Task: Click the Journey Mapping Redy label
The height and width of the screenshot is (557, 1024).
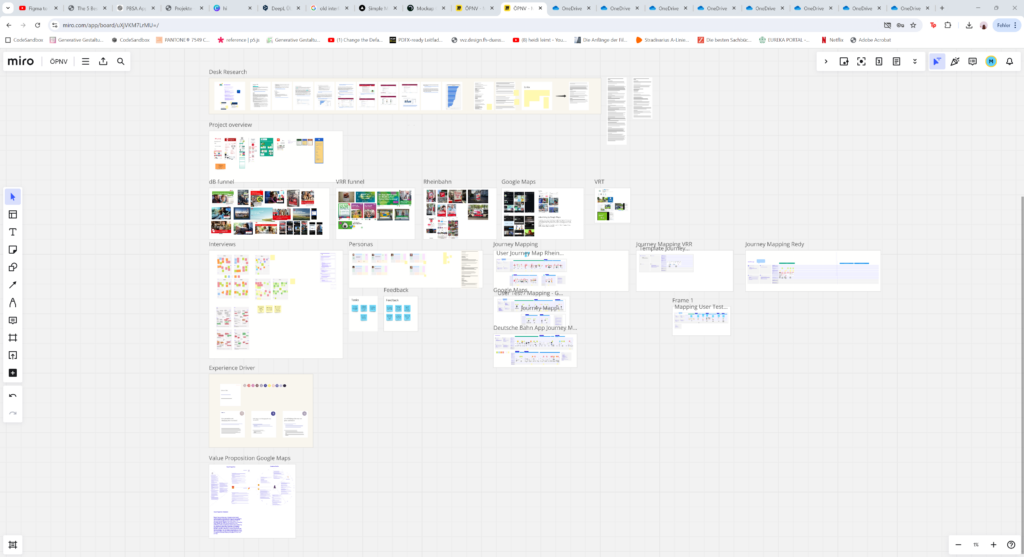Action: tap(775, 244)
